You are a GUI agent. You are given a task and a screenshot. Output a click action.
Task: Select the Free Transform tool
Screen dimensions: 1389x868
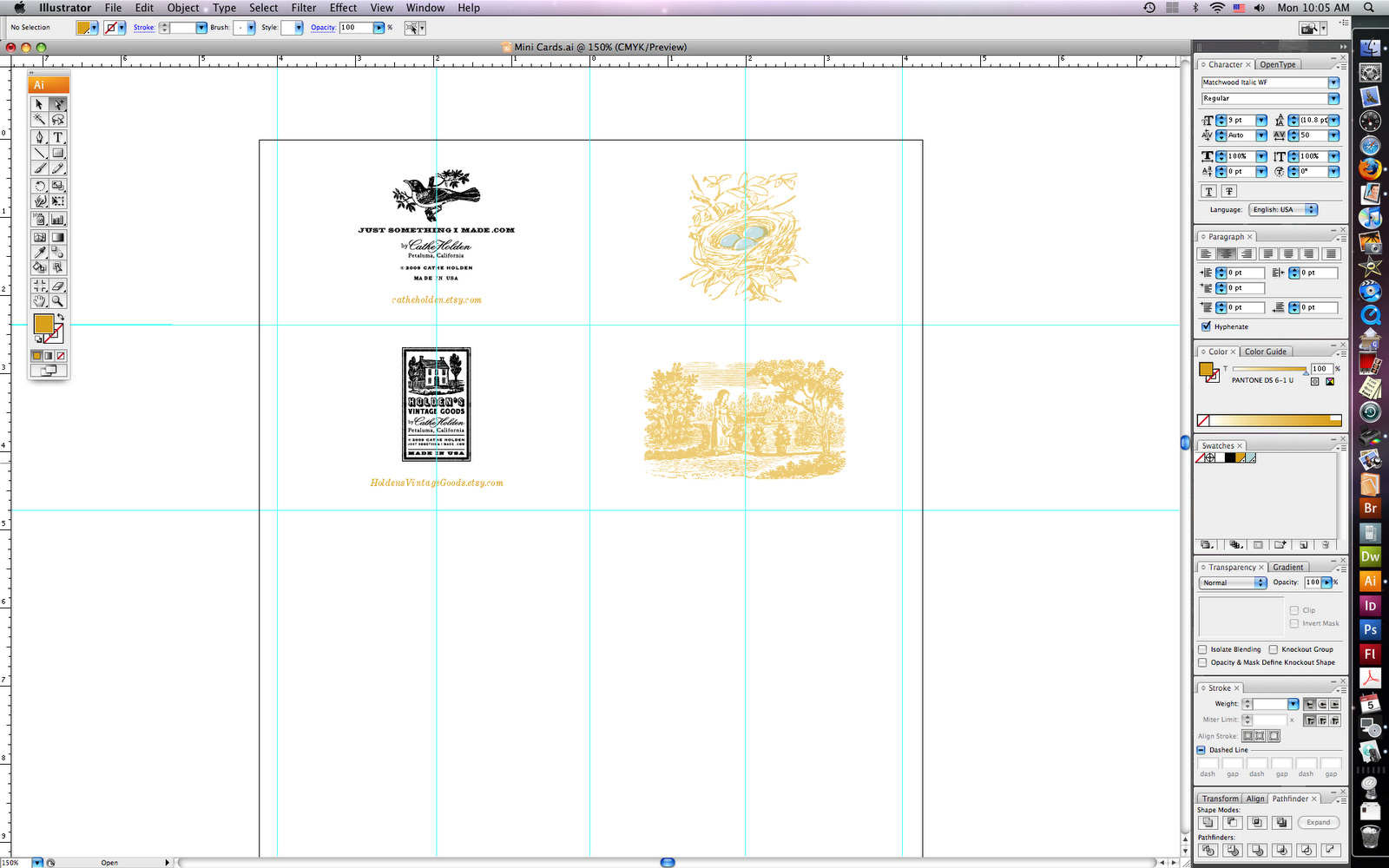(x=58, y=201)
